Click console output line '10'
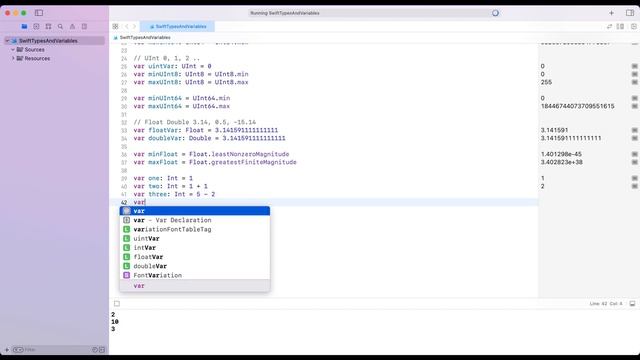The width and height of the screenshot is (640, 360). point(115,322)
